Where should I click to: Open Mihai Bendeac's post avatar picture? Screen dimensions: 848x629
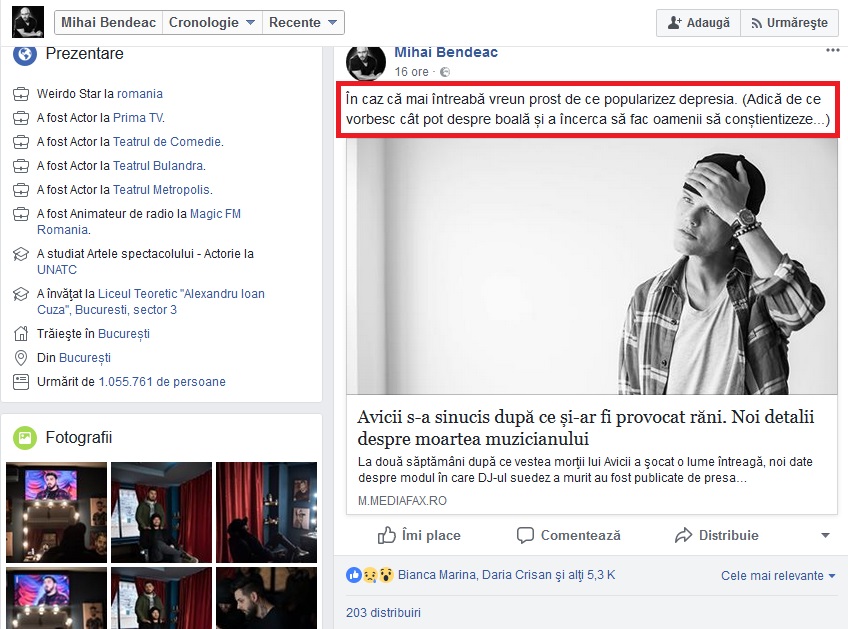click(366, 62)
